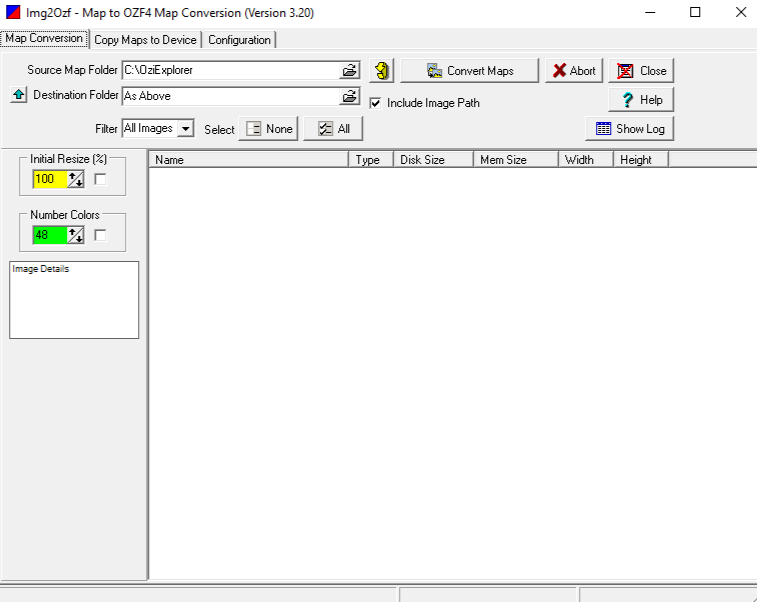This screenshot has width=757, height=602.
Task: Toggle the Include Image Path checkbox
Action: click(376, 103)
